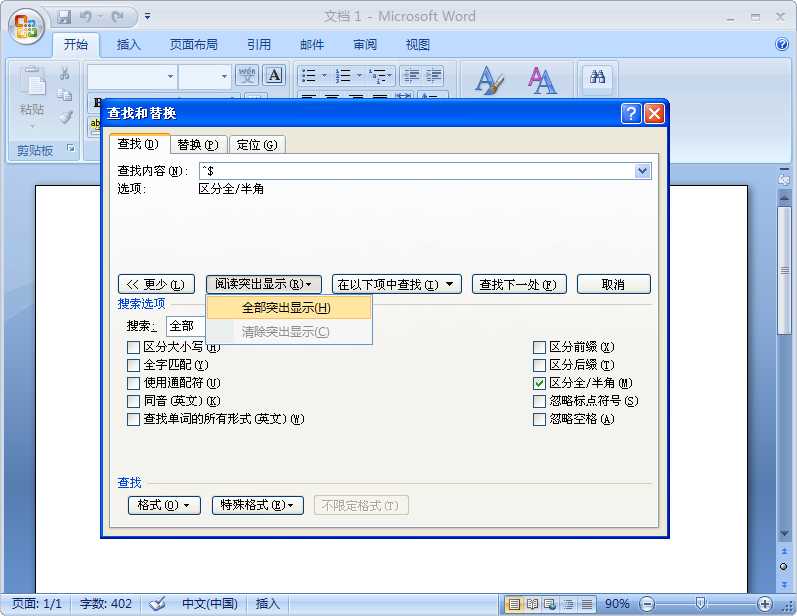Click the 取消 button
The height and width of the screenshot is (616, 797).
614,284
